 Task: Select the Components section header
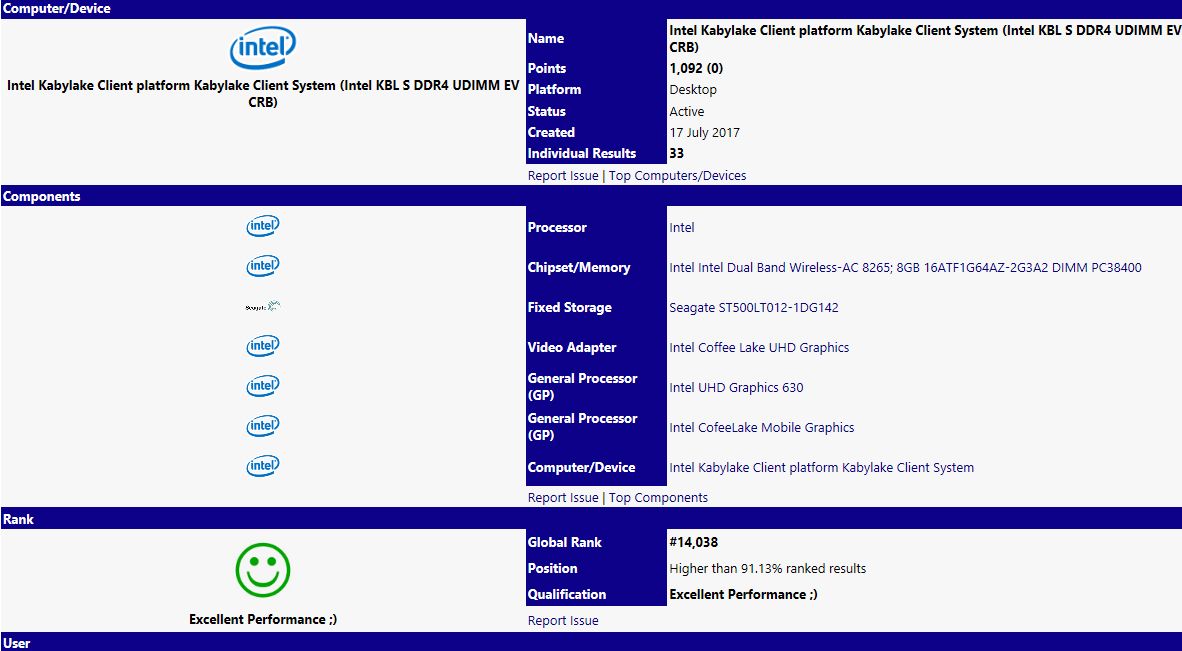tap(42, 196)
